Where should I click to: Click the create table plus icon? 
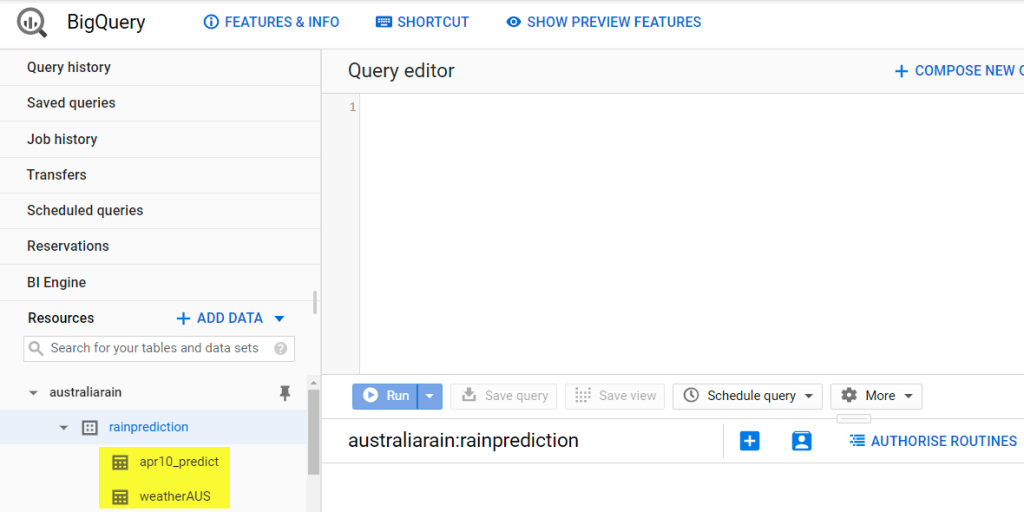[x=750, y=441]
